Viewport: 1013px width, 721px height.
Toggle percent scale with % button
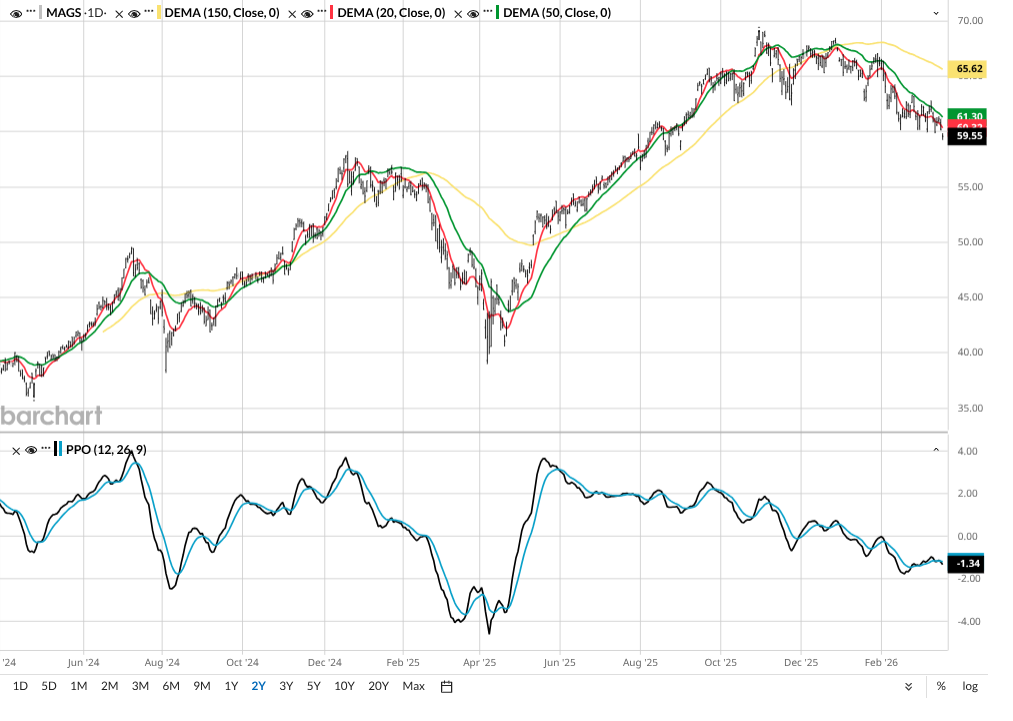(x=941, y=686)
